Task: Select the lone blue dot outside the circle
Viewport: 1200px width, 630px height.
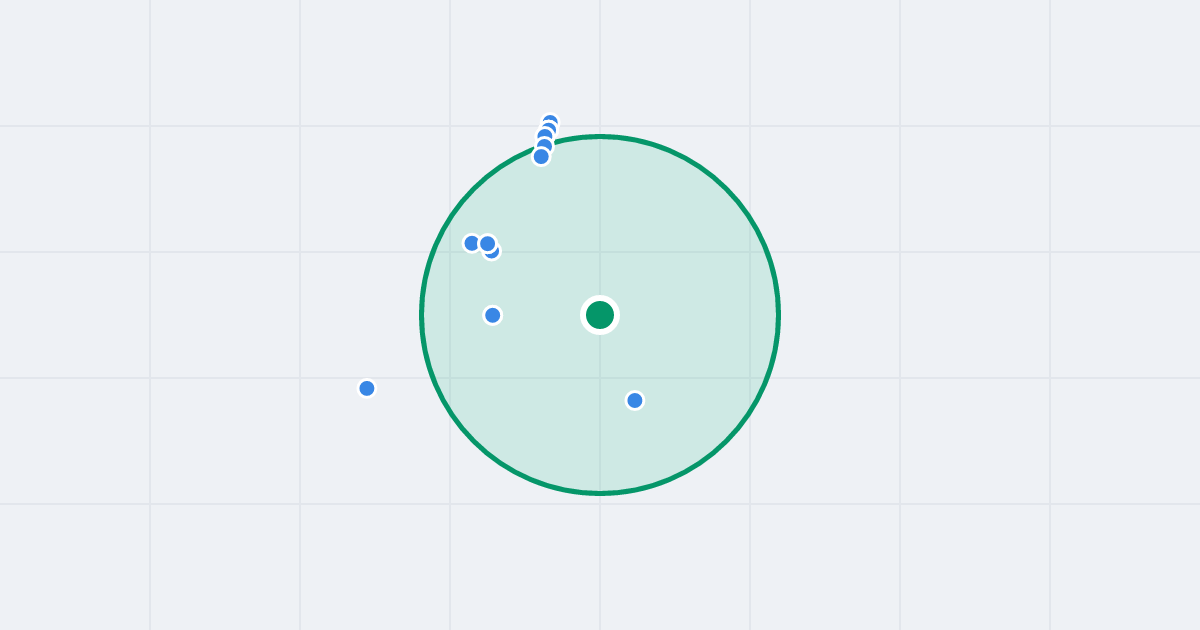Action: pyautogui.click(x=367, y=388)
